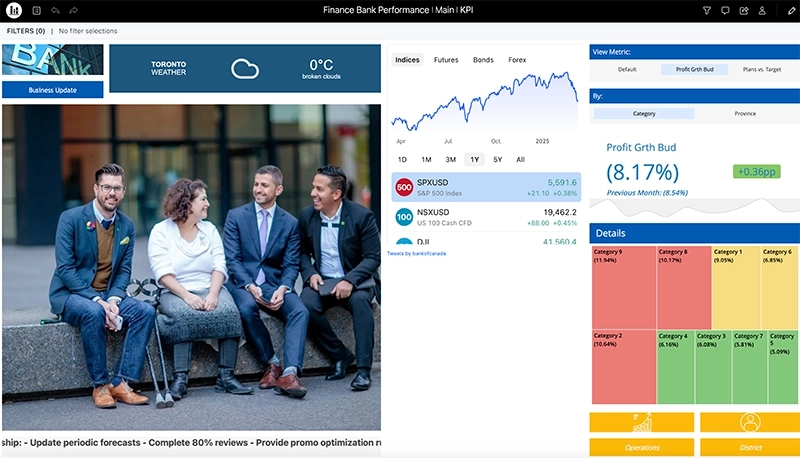Open the Operations button

click(642, 447)
